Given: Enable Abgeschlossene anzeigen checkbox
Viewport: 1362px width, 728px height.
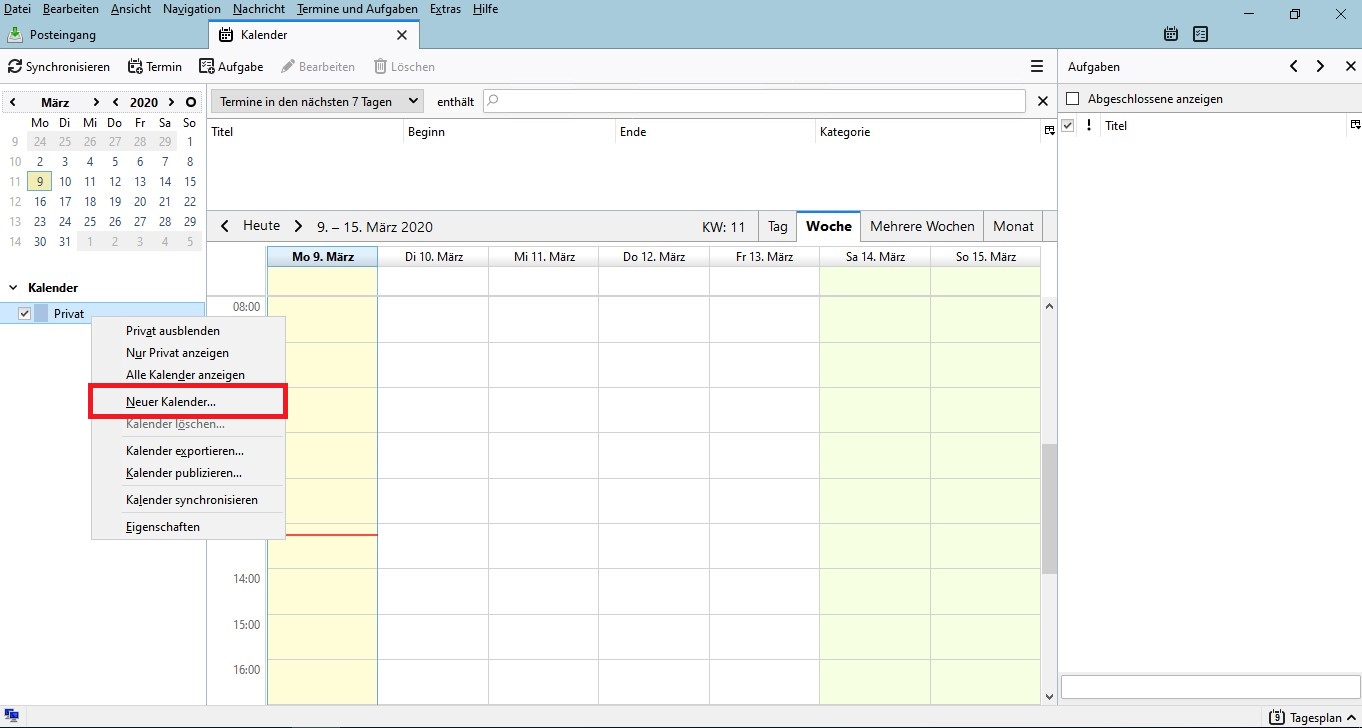Looking at the screenshot, I should 1073,99.
